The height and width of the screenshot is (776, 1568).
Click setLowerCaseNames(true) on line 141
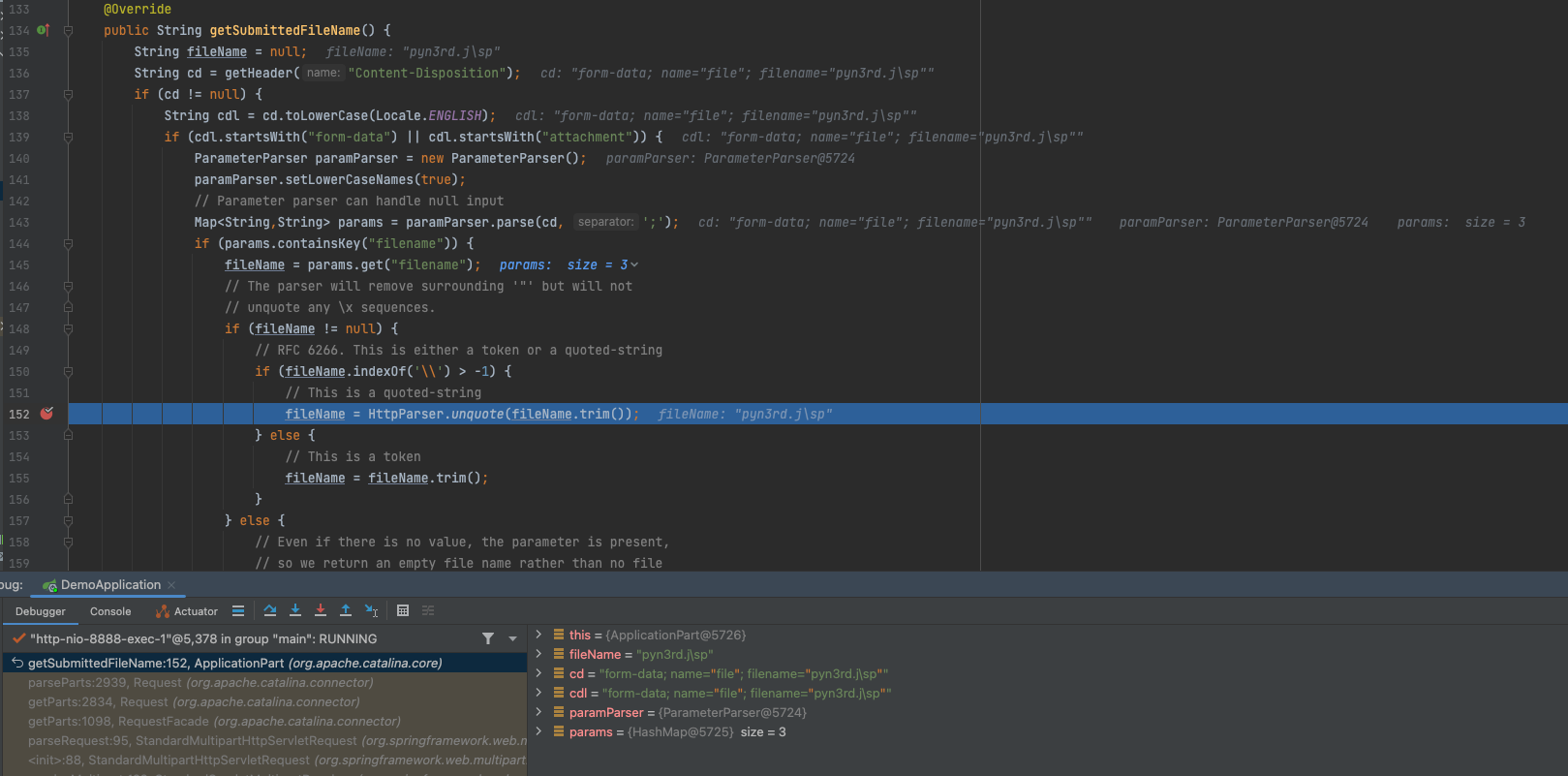368,179
